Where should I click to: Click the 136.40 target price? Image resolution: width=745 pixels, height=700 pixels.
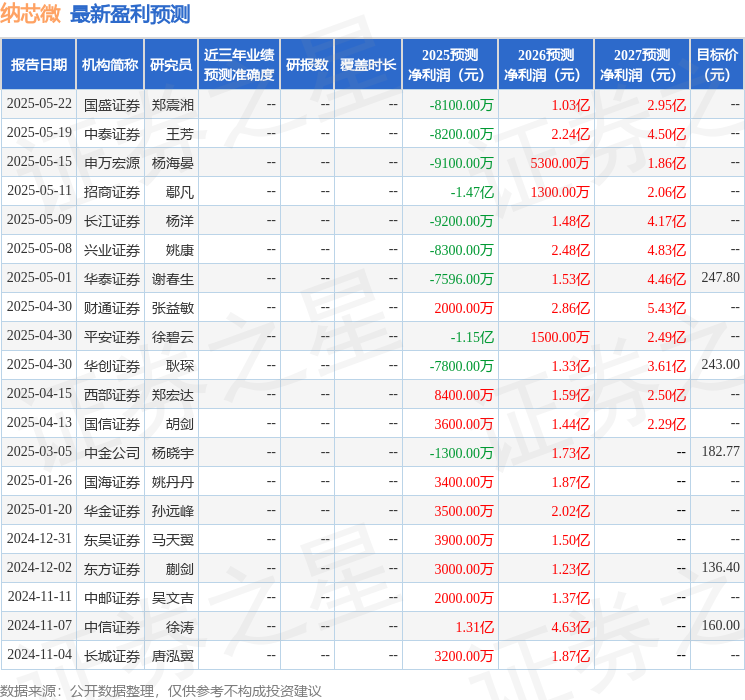coord(721,567)
